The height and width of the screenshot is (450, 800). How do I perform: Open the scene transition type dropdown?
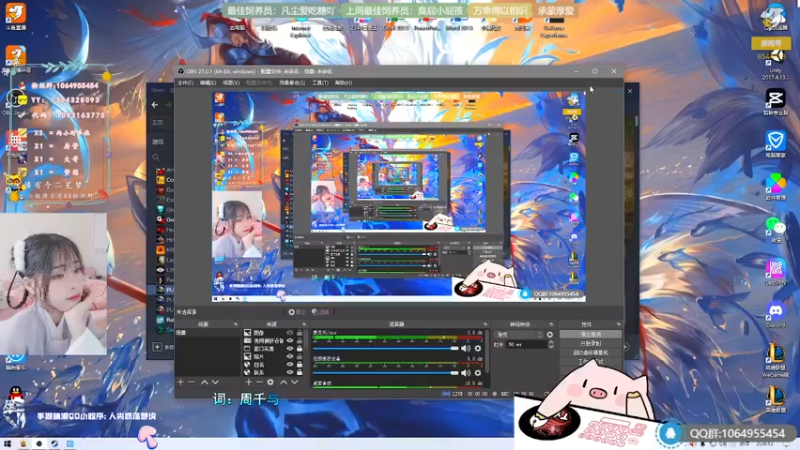point(518,335)
